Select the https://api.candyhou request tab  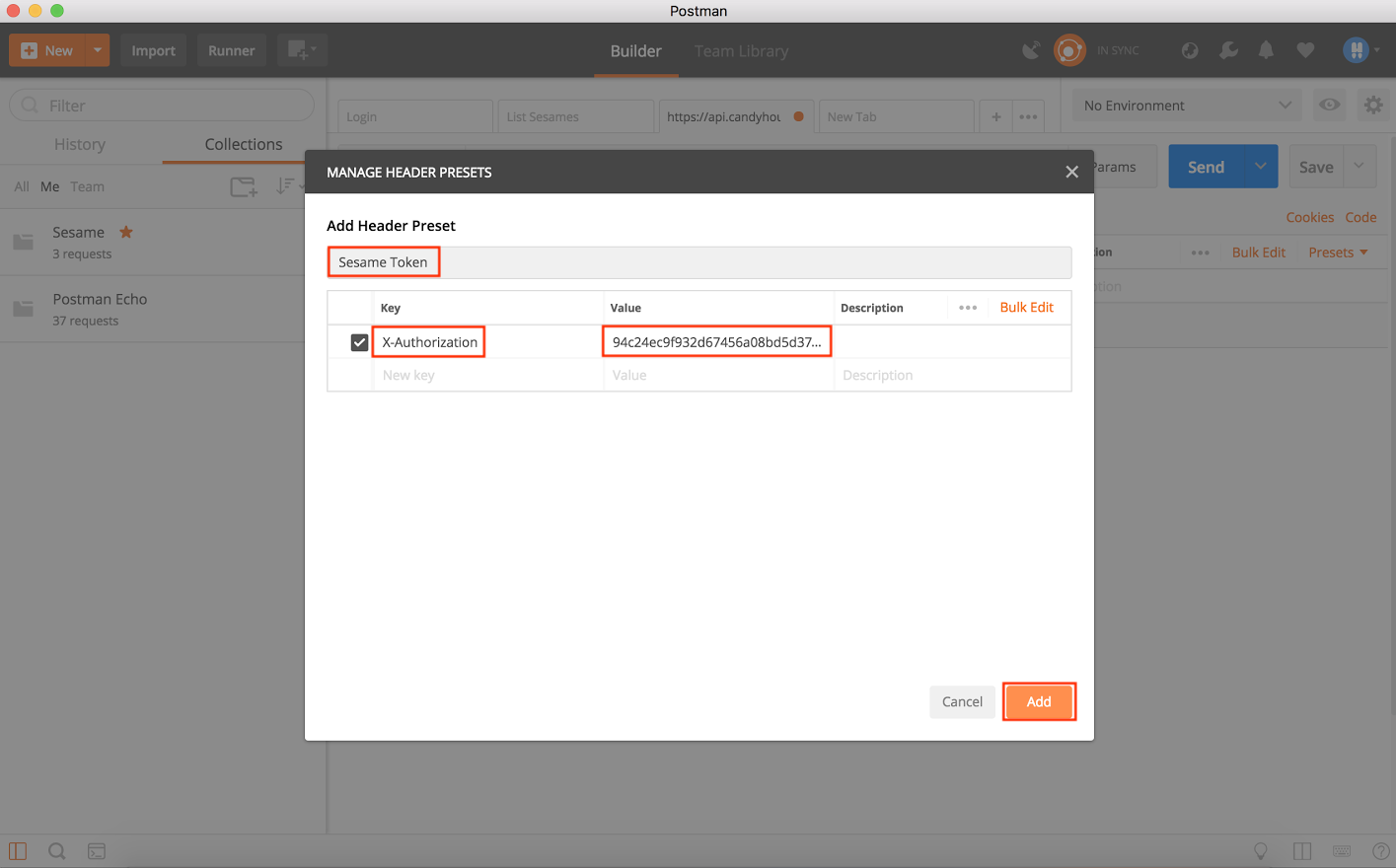(736, 116)
